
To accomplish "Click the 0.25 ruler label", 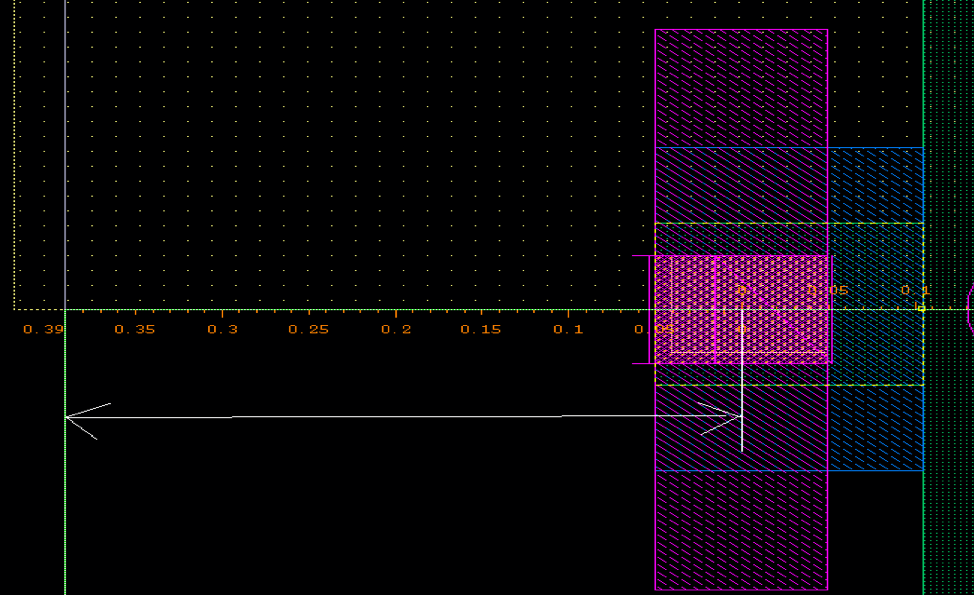I will pyautogui.click(x=308, y=329).
